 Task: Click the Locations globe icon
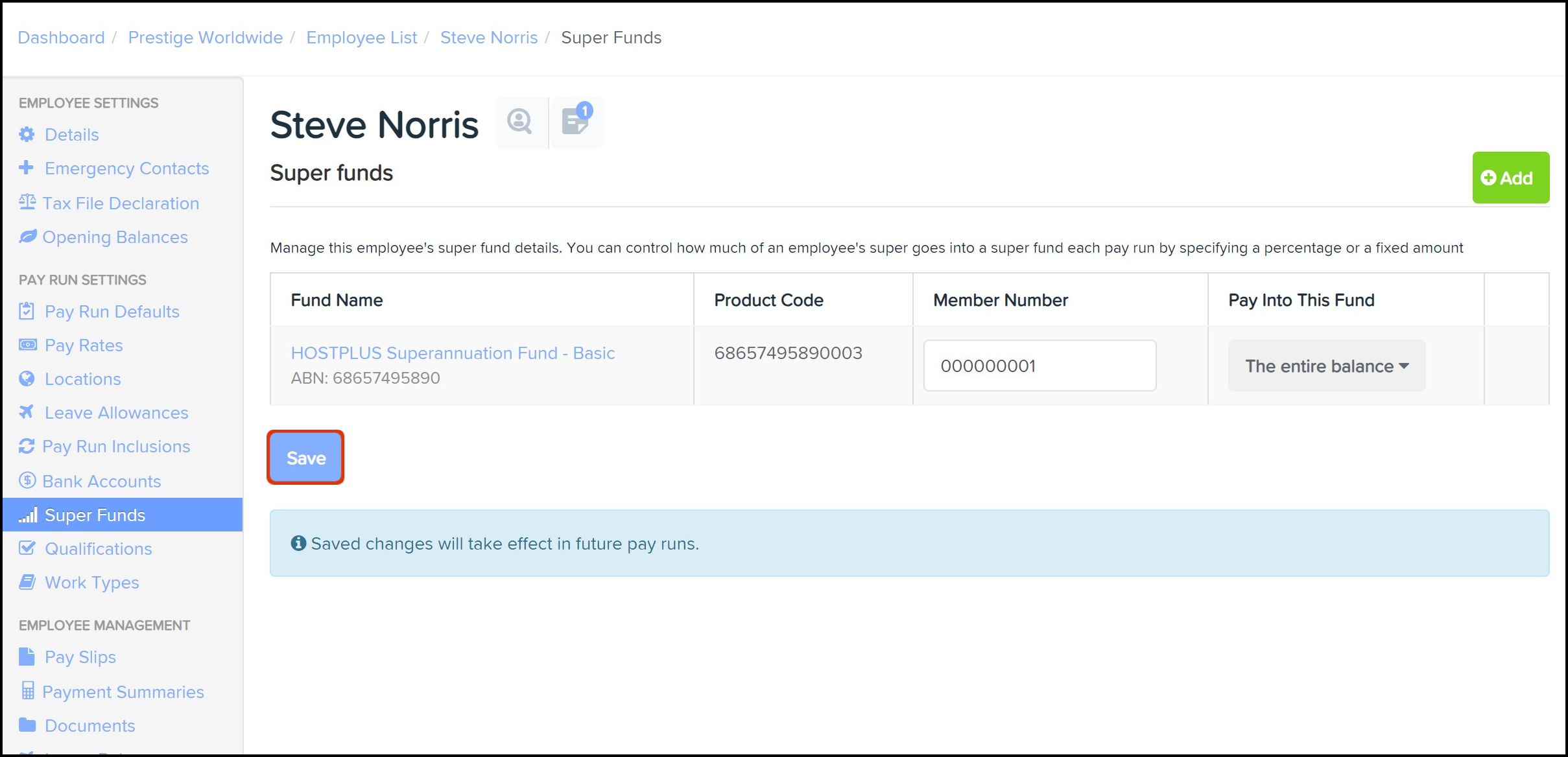(x=27, y=378)
